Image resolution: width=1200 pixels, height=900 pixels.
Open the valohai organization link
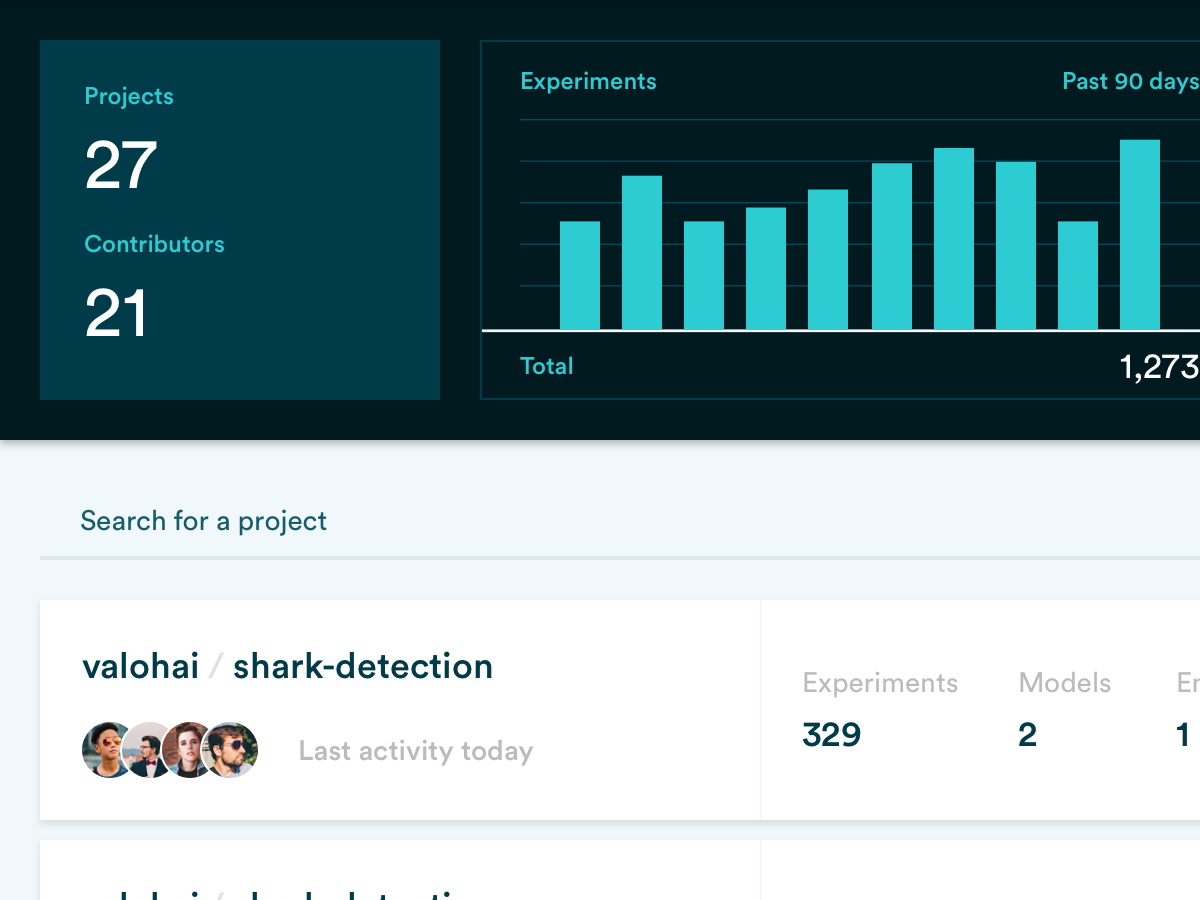pos(141,666)
